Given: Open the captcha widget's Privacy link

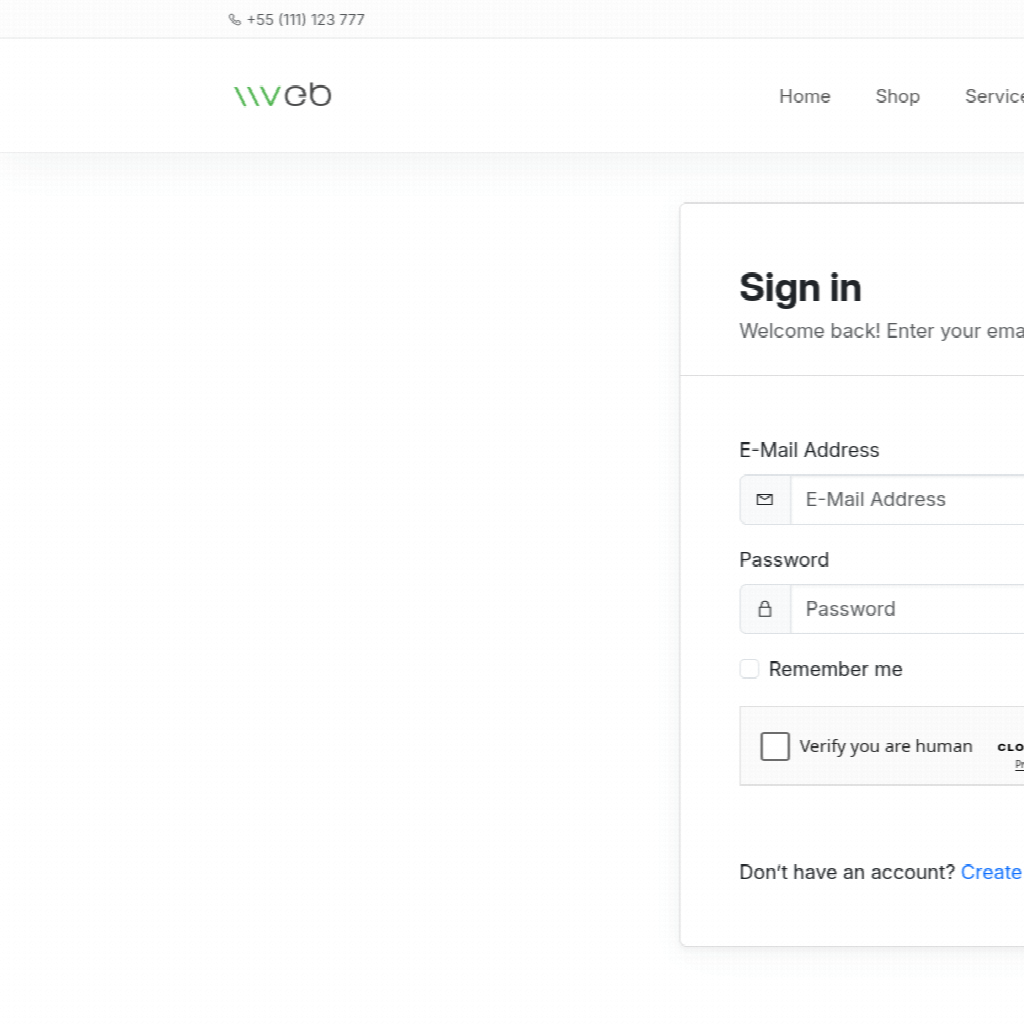Looking at the screenshot, I should (x=1019, y=765).
